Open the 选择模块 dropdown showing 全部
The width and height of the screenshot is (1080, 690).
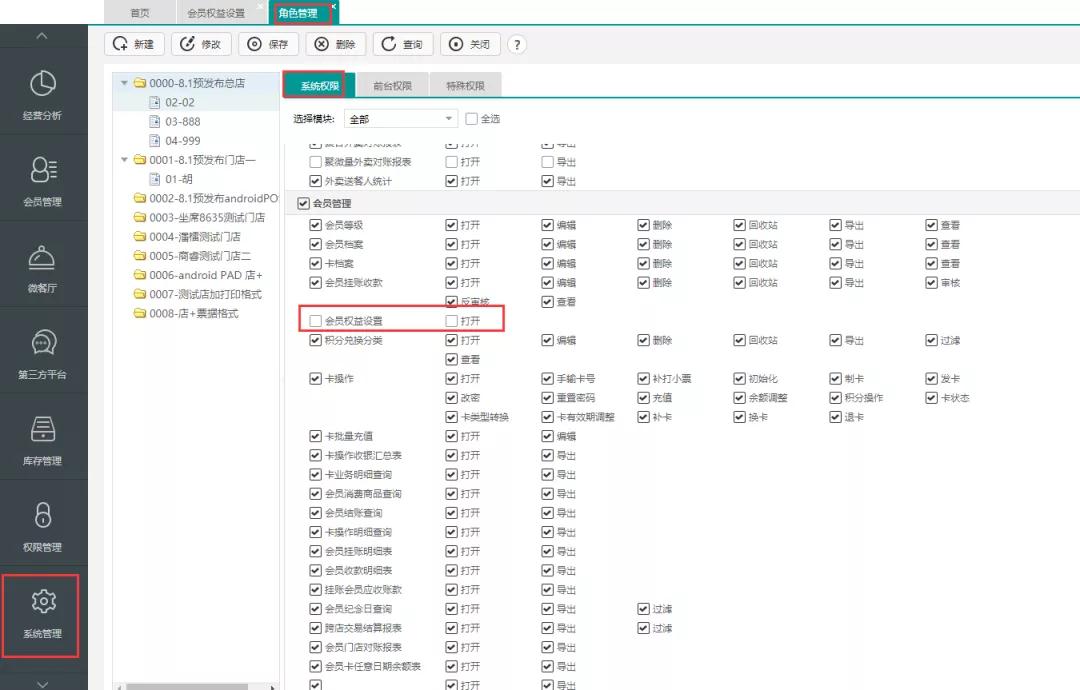400,118
